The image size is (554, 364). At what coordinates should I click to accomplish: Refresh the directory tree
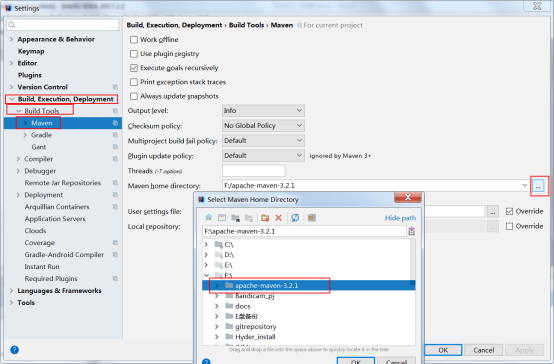point(295,217)
